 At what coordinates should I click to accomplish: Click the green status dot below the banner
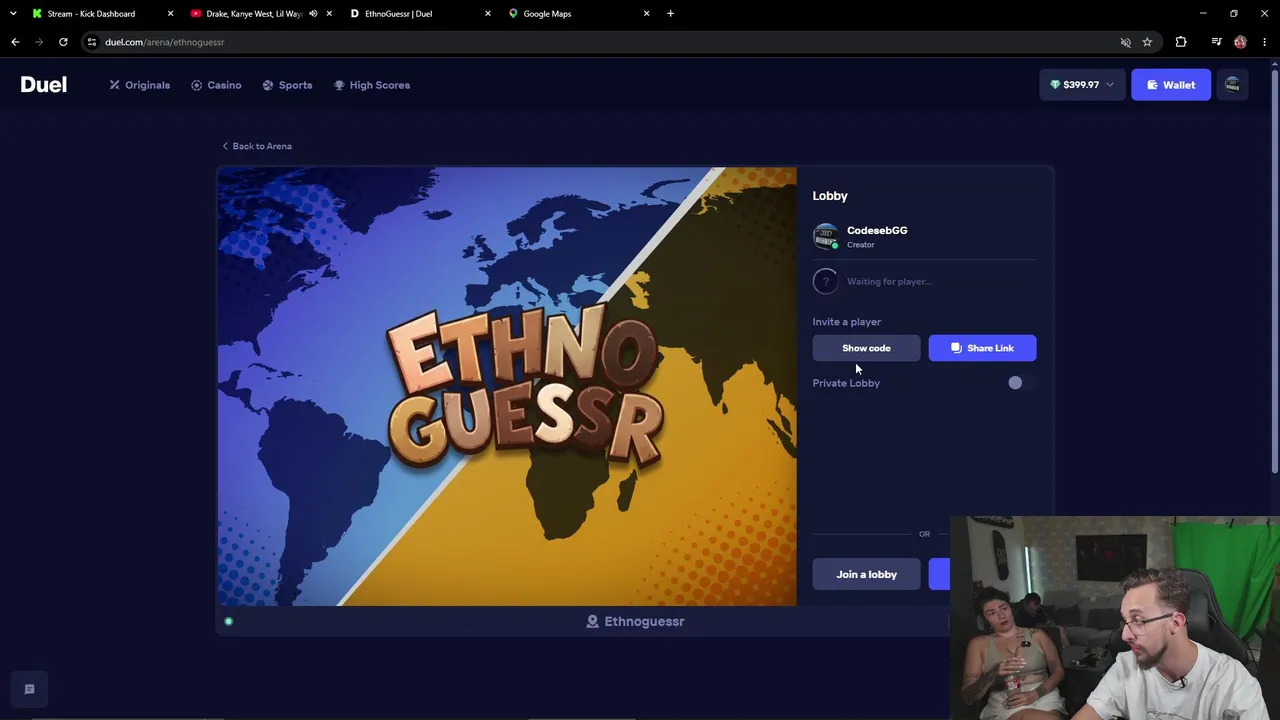(228, 621)
